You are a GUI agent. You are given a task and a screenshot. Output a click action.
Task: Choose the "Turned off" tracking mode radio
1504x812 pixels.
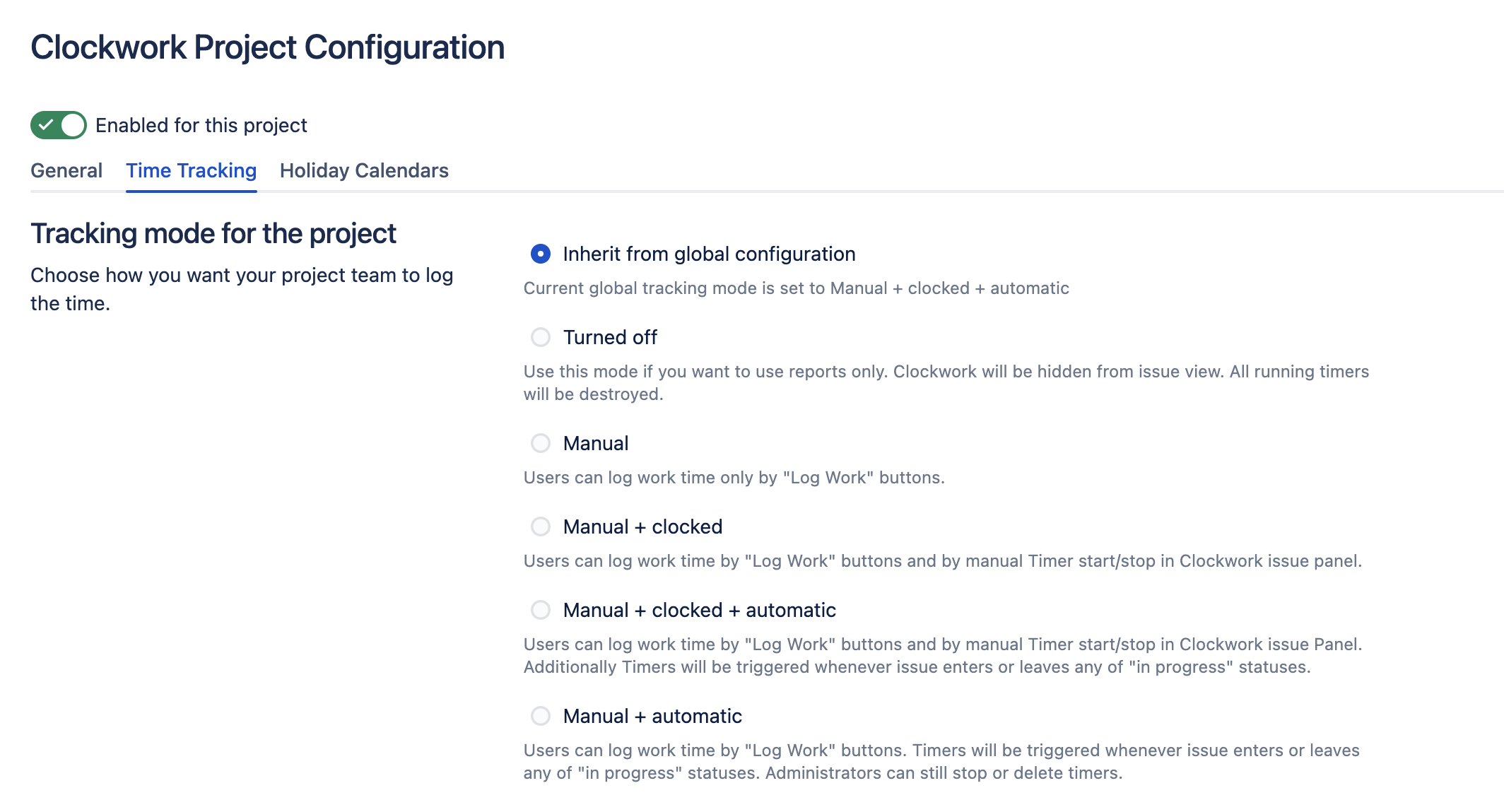coord(541,337)
